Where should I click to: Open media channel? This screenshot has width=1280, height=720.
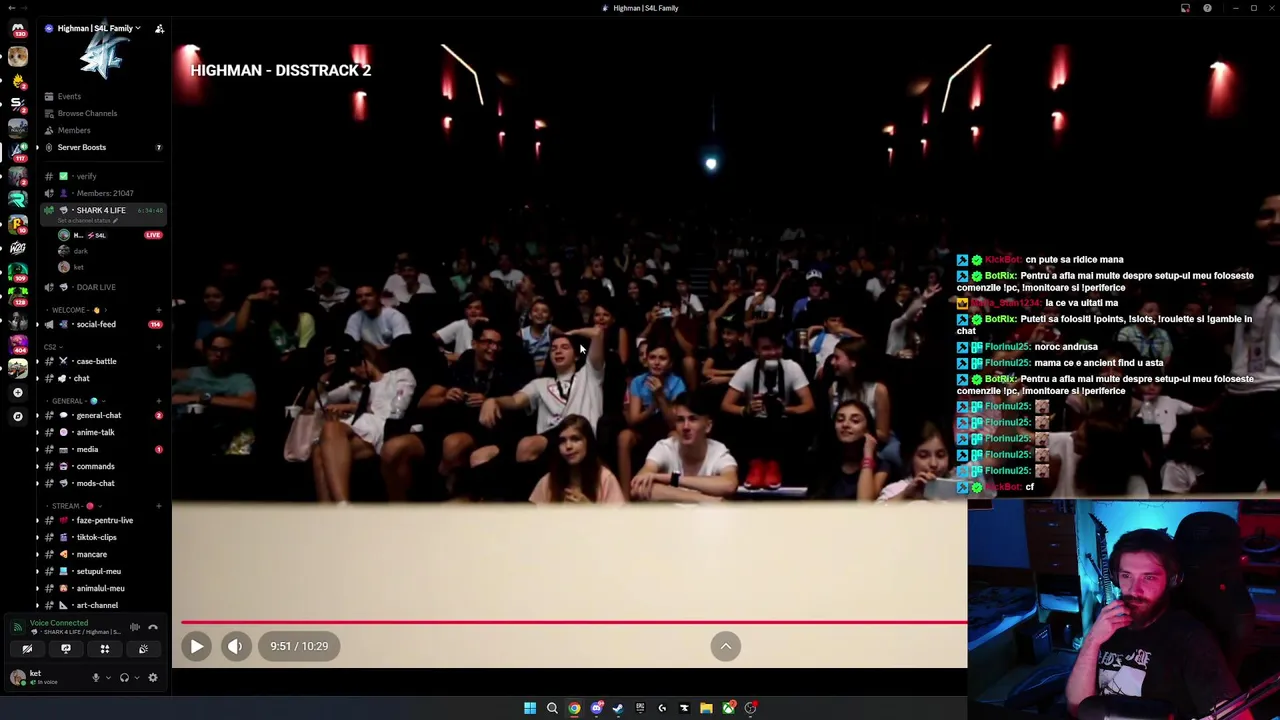tap(103, 449)
